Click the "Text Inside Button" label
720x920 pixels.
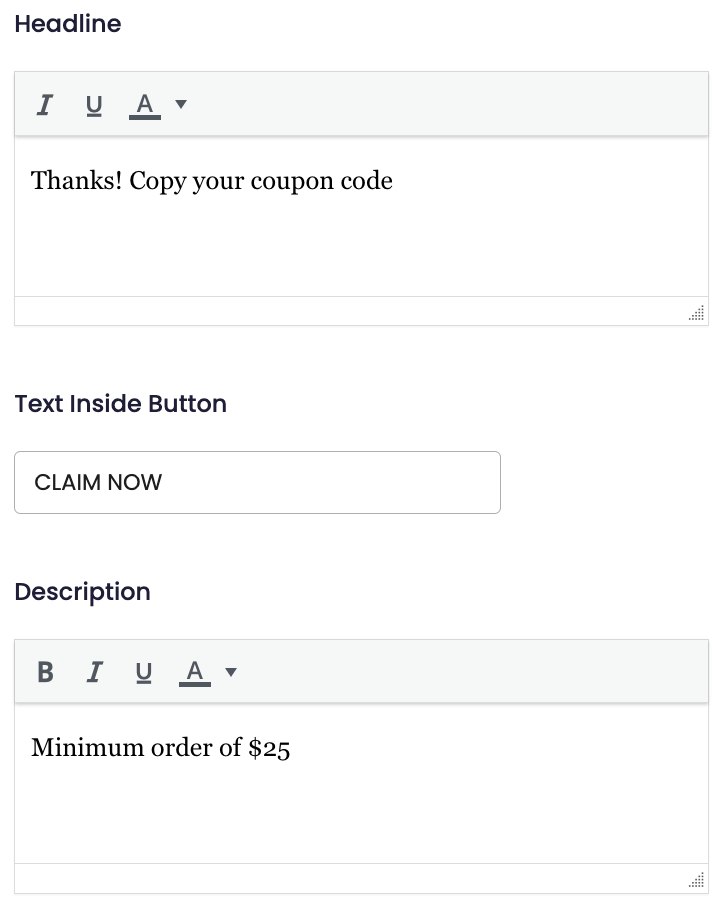click(121, 404)
